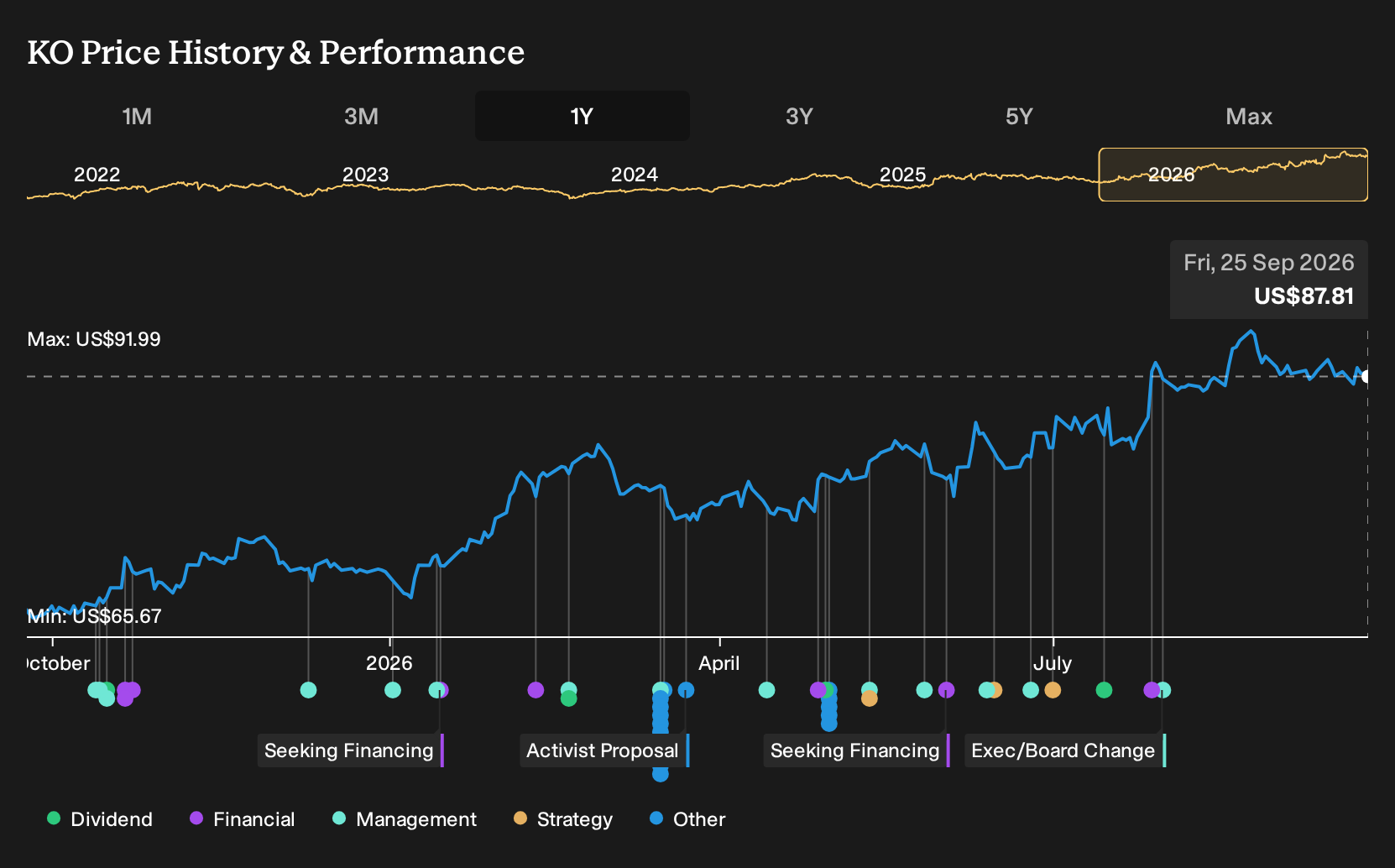Jump to 2022 on the overview chart
Image resolution: width=1395 pixels, height=868 pixels.
(97, 175)
